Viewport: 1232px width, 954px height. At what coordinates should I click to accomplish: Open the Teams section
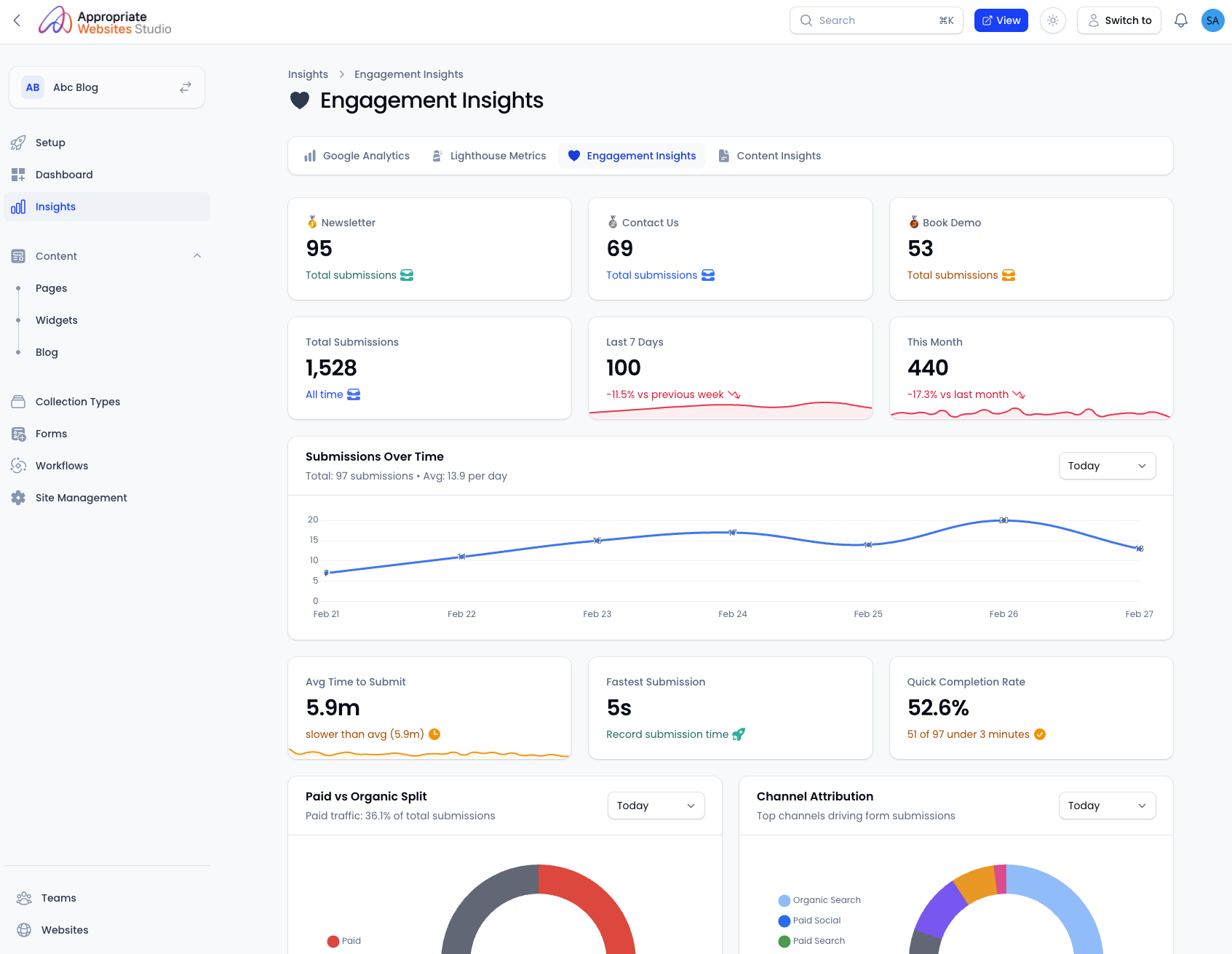(x=58, y=898)
